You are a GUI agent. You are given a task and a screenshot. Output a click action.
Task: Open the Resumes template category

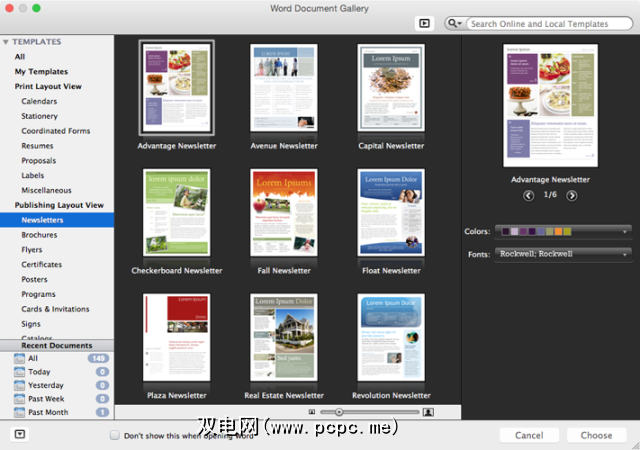(37, 146)
